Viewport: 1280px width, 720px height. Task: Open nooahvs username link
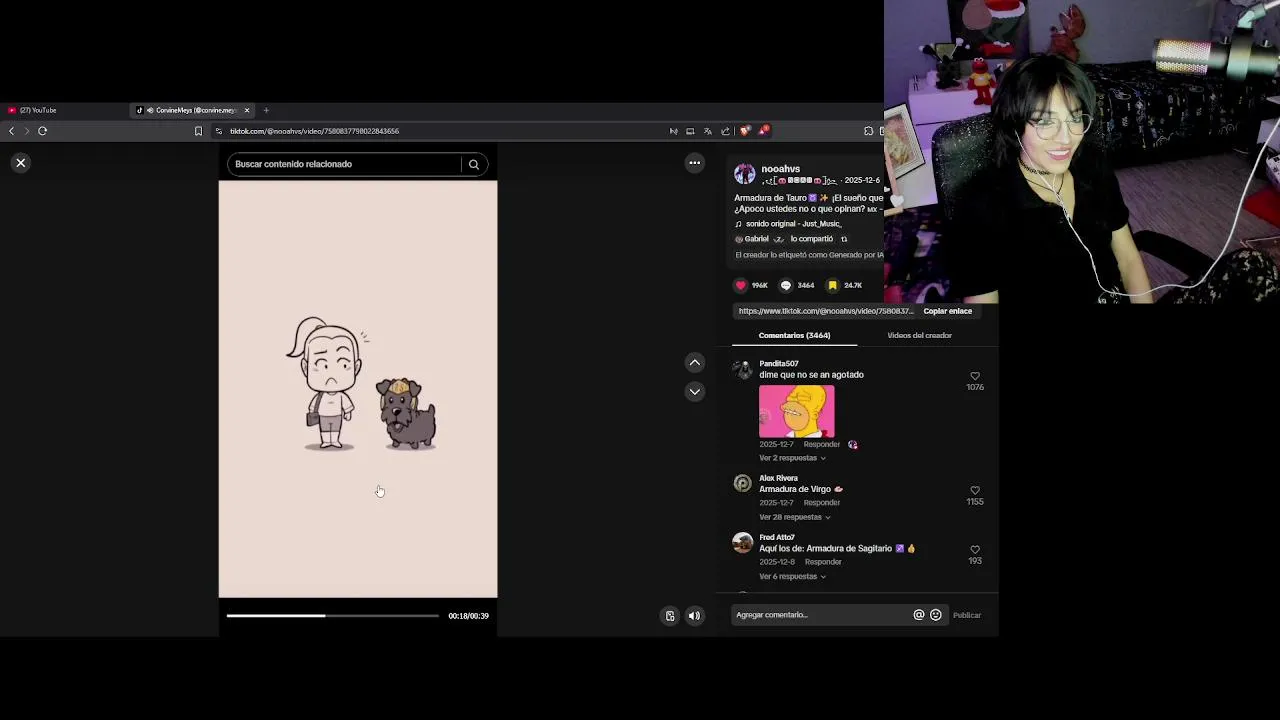click(x=780, y=169)
